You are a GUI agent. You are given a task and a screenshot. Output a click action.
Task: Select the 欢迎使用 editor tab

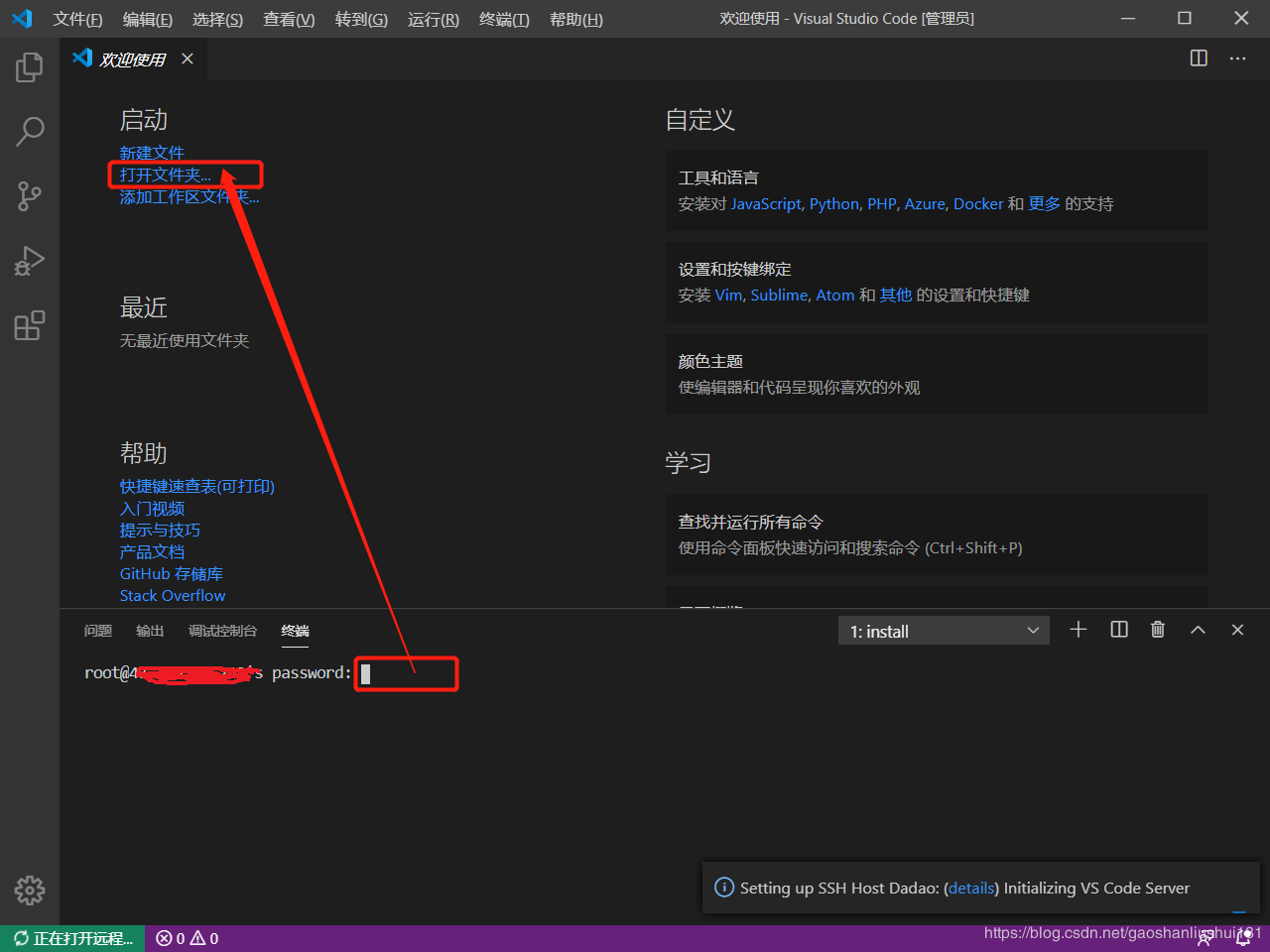point(133,59)
